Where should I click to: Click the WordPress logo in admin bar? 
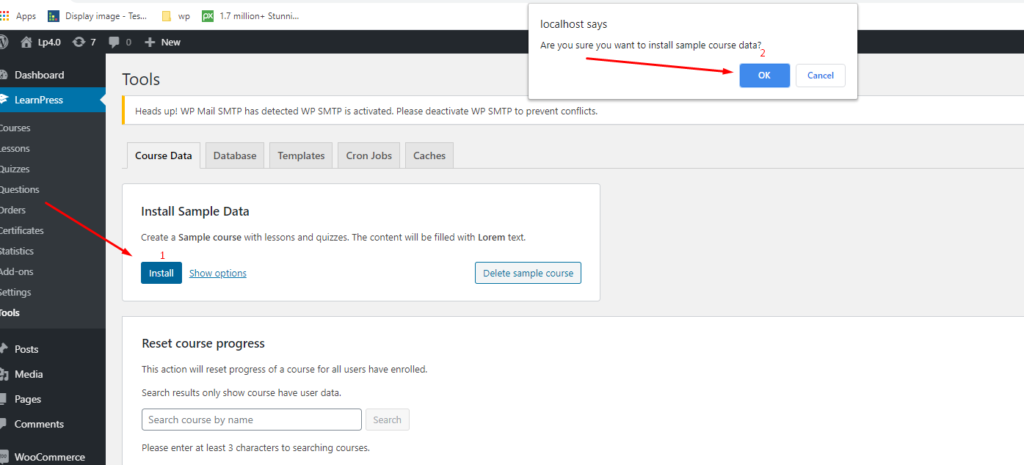click(x=5, y=42)
